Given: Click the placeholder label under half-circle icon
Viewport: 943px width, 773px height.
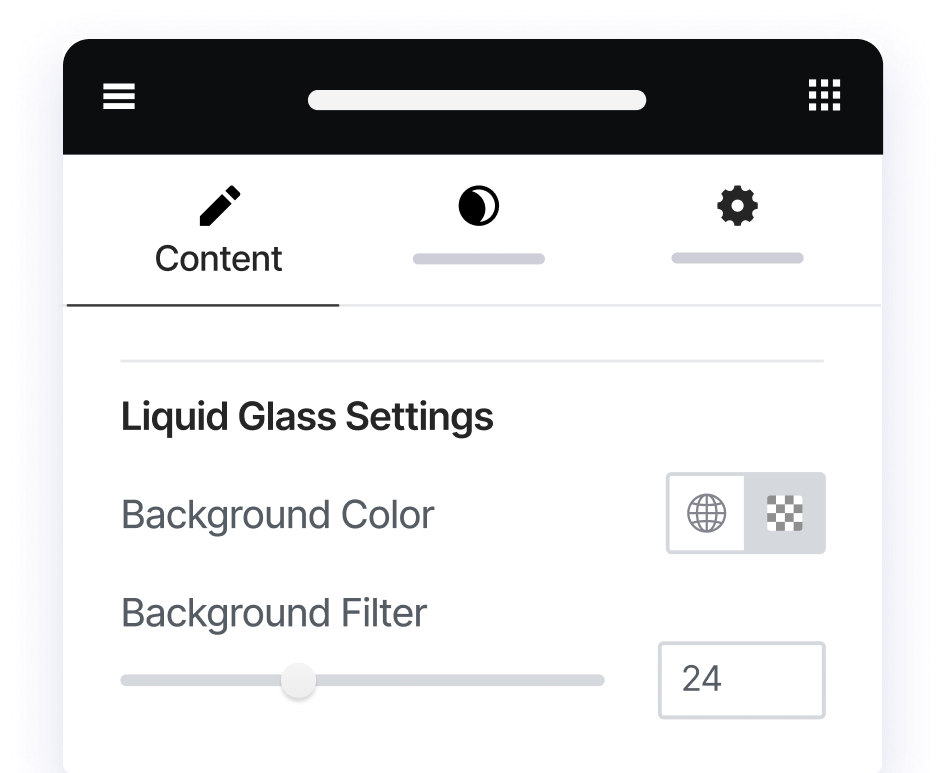Looking at the screenshot, I should tap(478, 259).
